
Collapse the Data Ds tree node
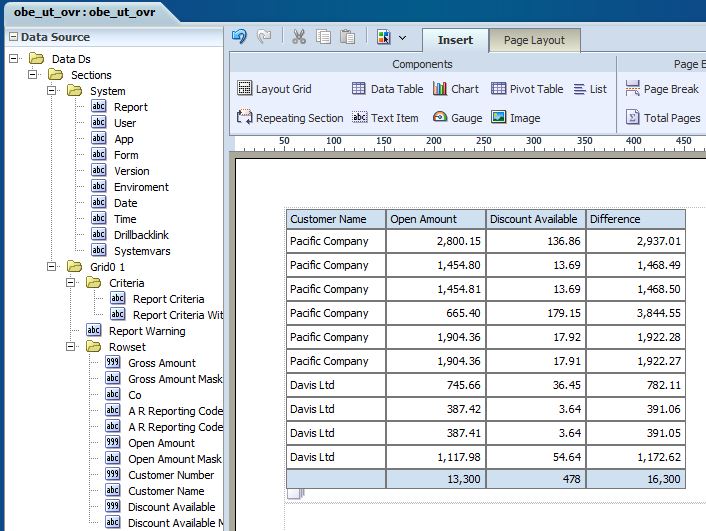14,59
